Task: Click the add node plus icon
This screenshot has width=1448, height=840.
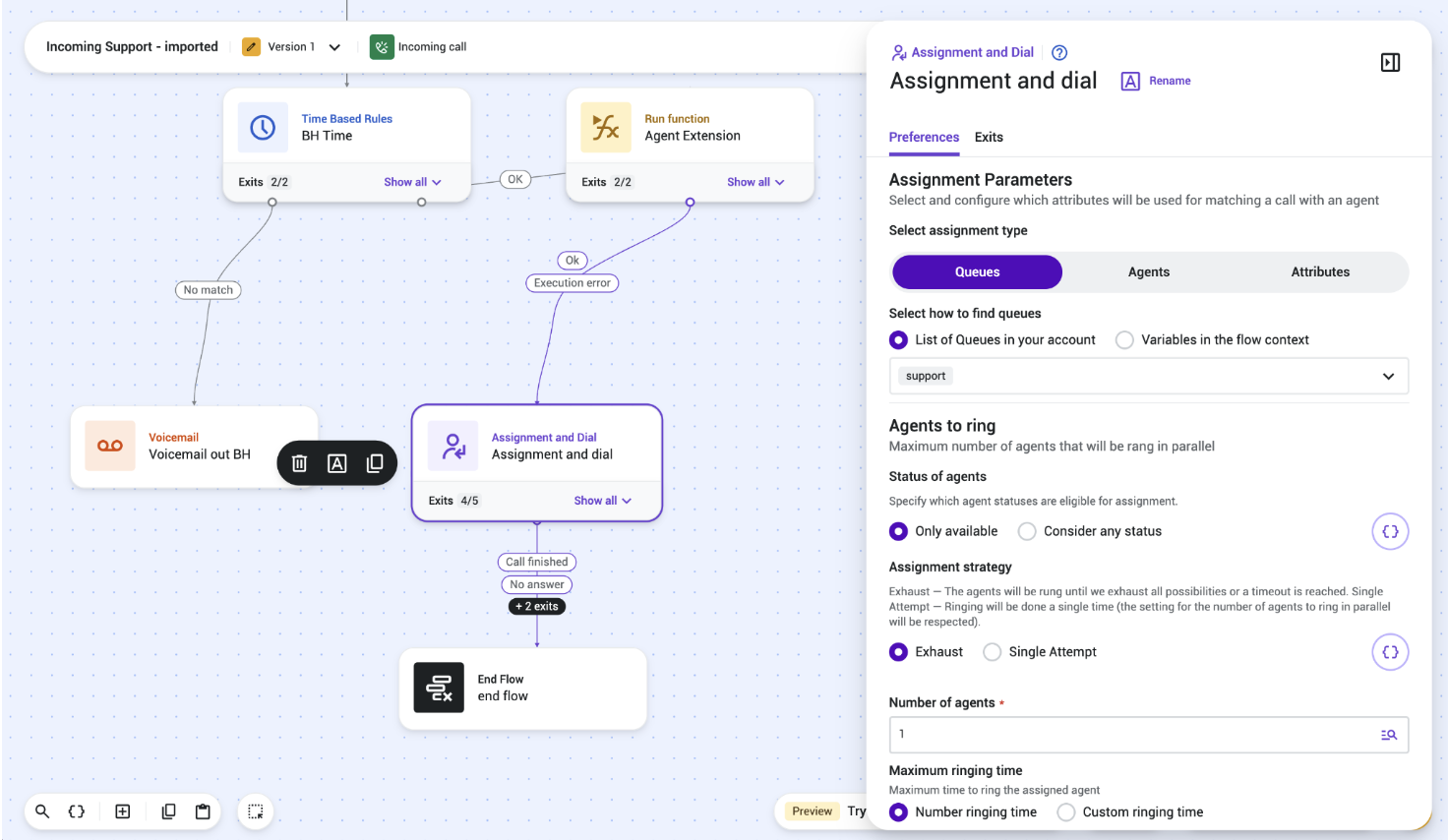Action: click(123, 811)
